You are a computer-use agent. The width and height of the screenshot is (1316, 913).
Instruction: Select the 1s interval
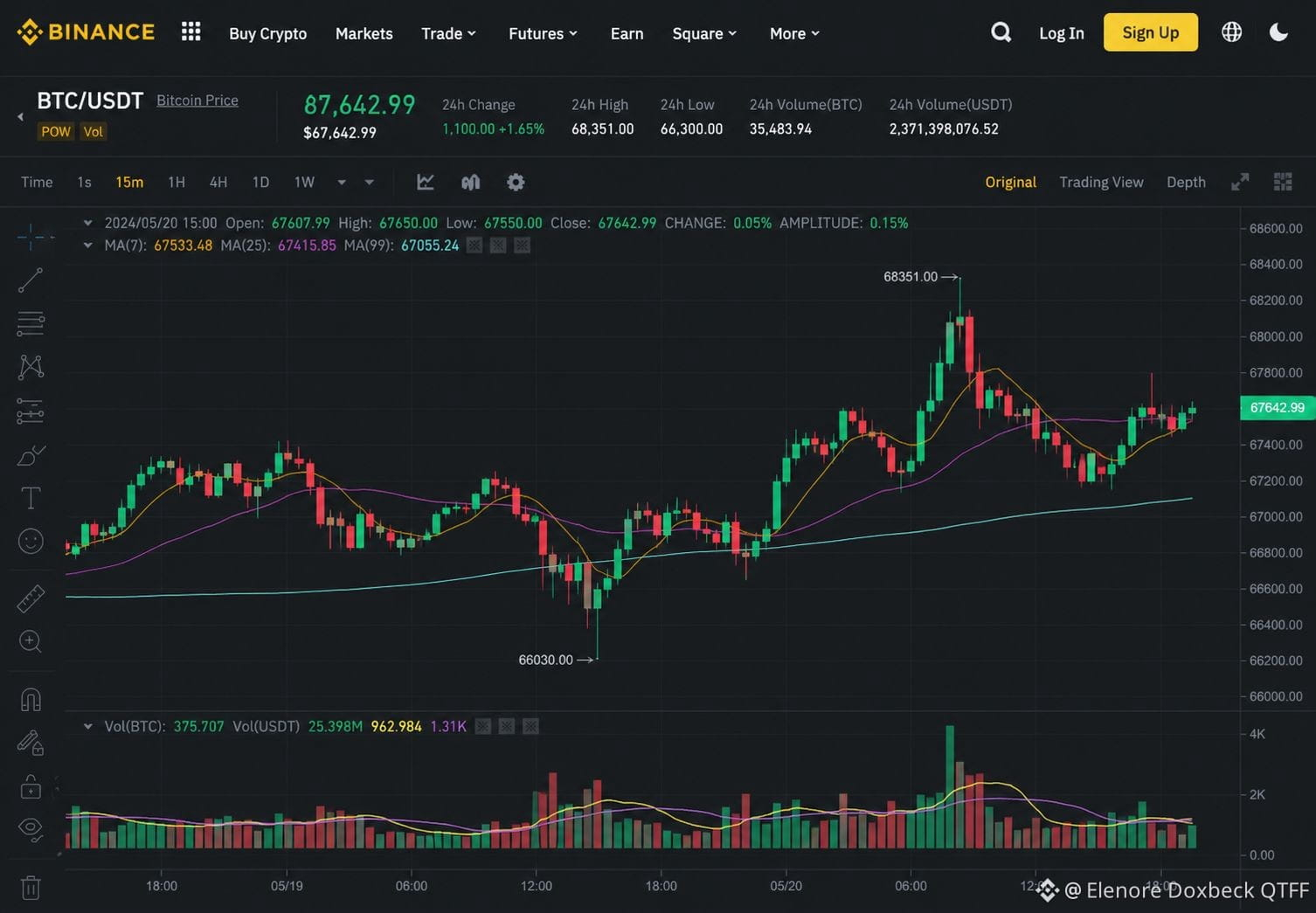[x=84, y=182]
